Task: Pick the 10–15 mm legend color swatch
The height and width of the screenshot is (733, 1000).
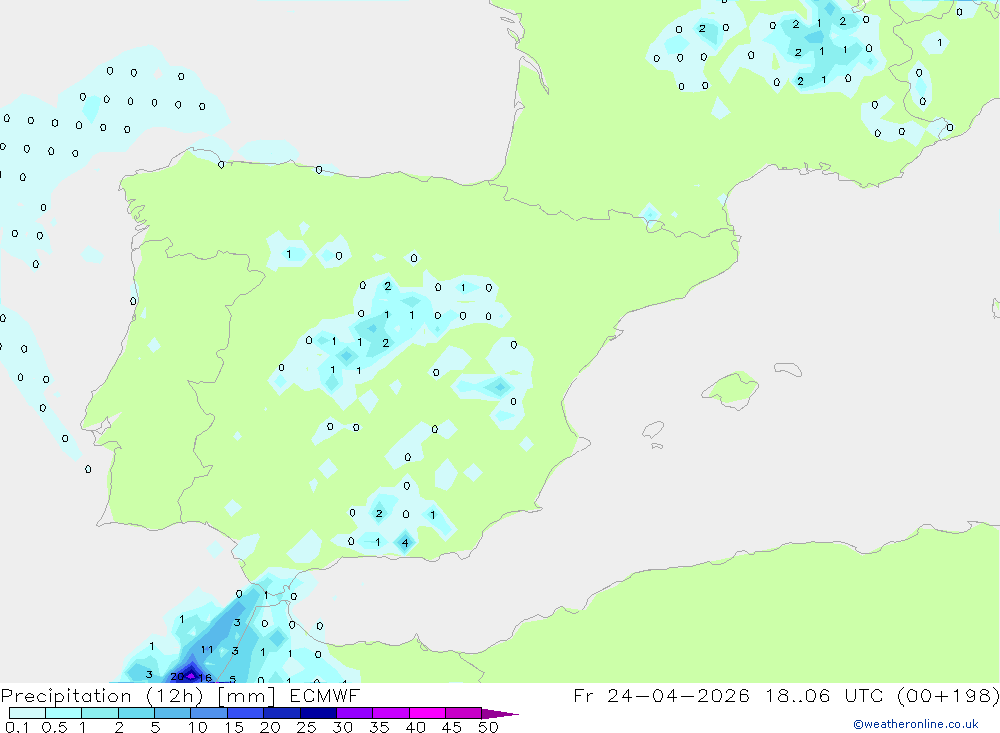Action: click(209, 713)
